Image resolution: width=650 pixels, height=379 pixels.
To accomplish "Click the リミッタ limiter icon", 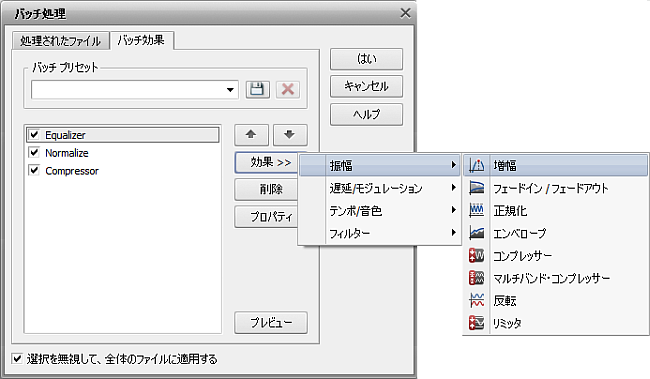I will 476,322.
